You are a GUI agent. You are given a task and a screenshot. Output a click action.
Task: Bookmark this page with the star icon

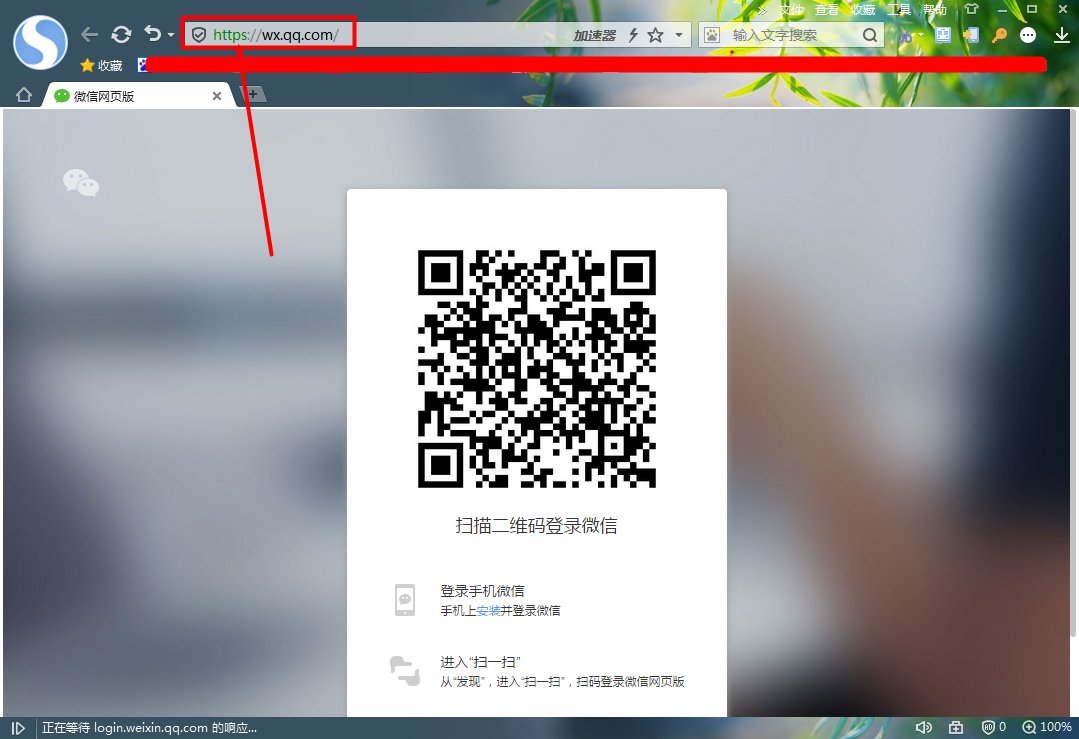pos(655,35)
